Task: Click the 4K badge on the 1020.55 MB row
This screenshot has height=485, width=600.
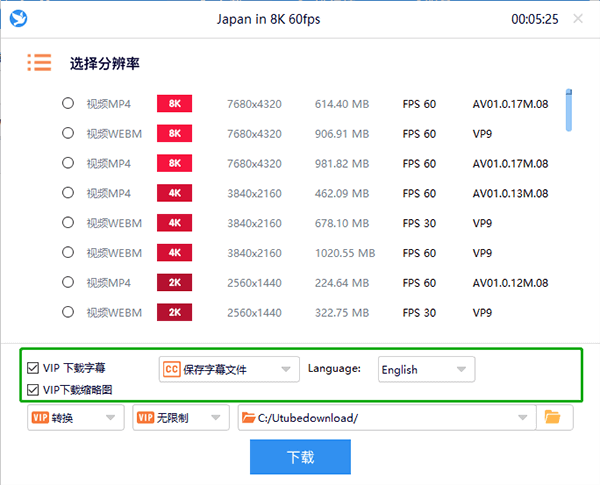Action: (174, 252)
